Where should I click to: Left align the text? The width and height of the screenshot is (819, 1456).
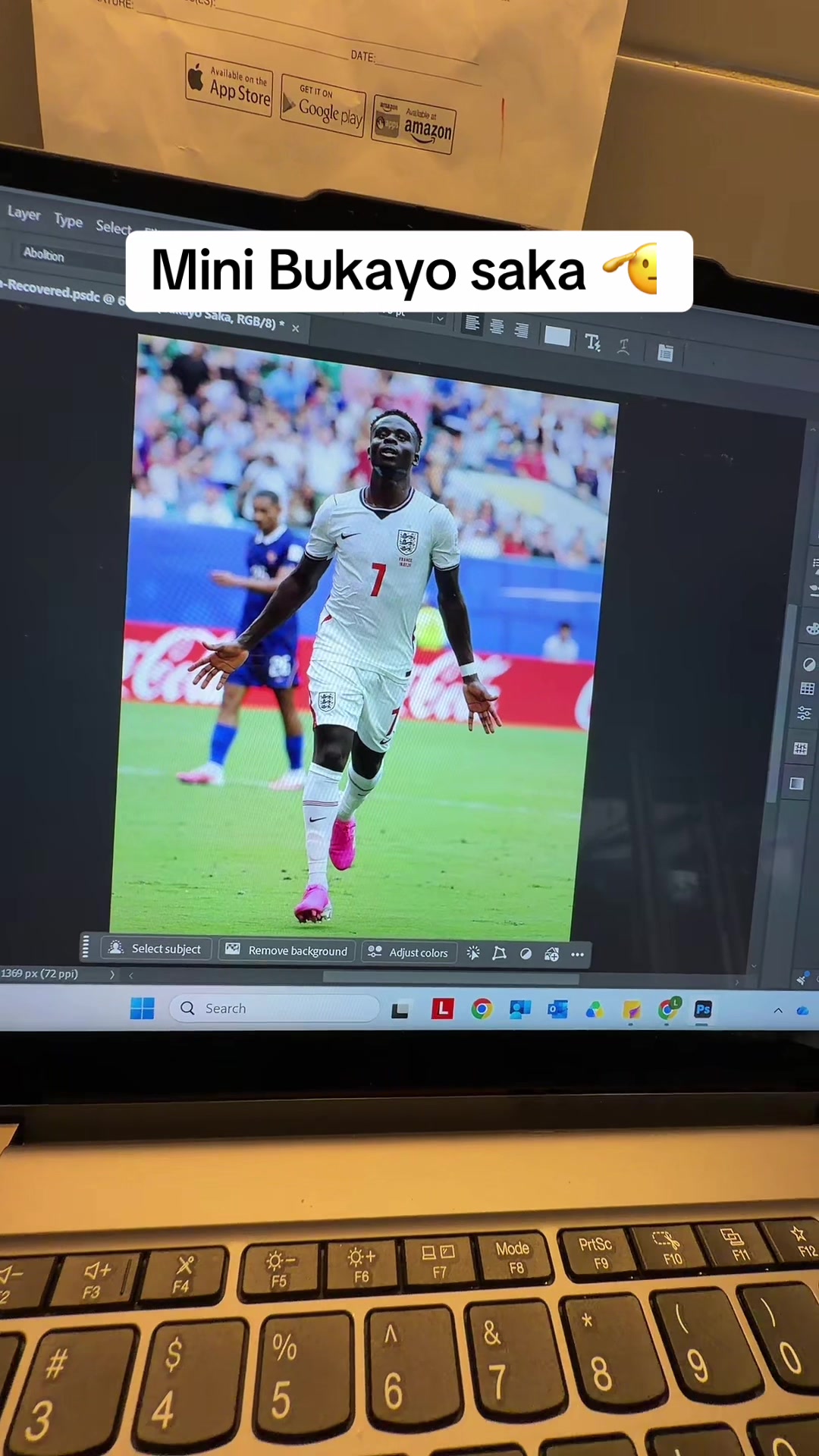click(472, 324)
